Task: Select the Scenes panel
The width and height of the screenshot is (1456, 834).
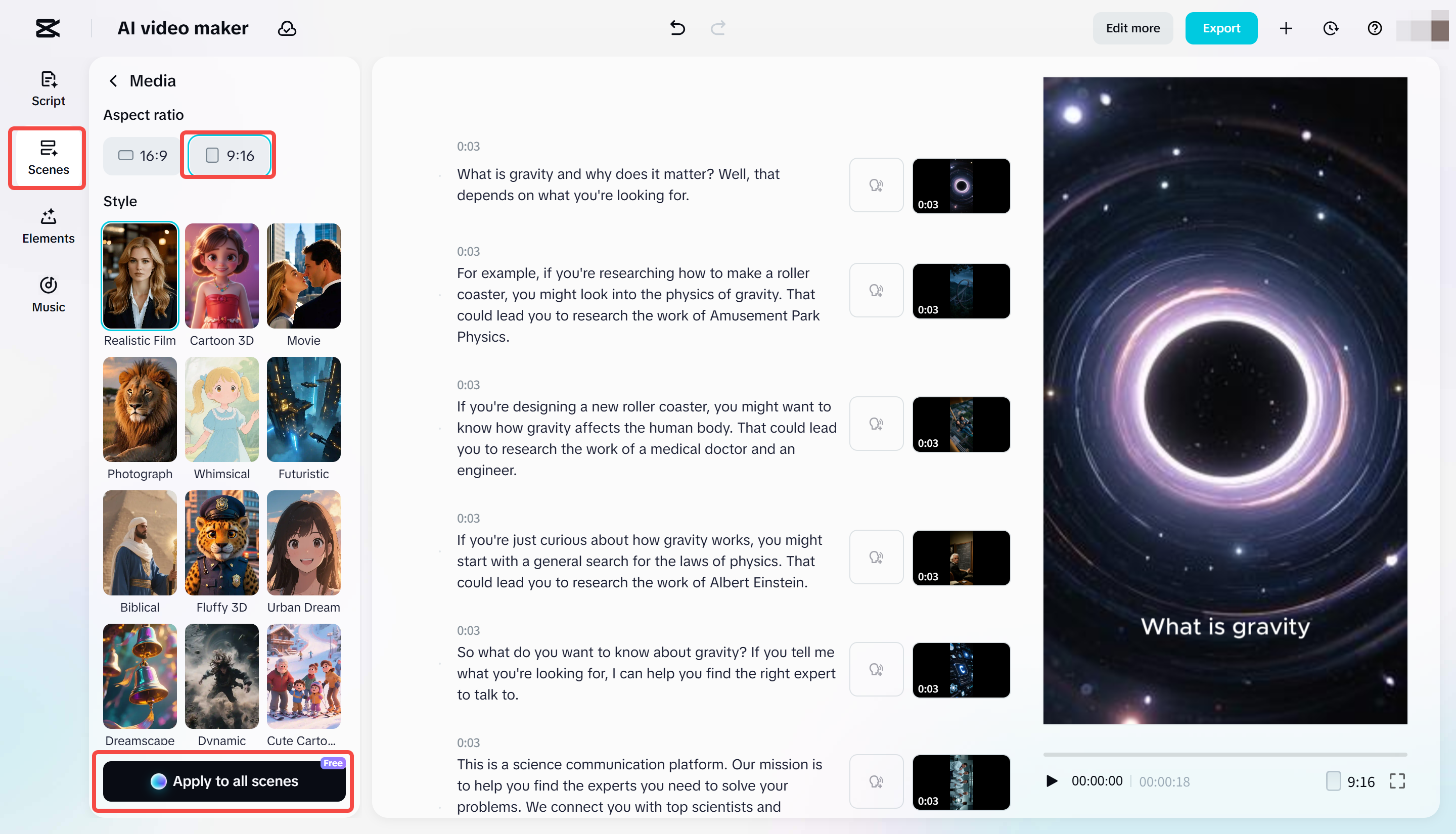Action: pos(48,158)
